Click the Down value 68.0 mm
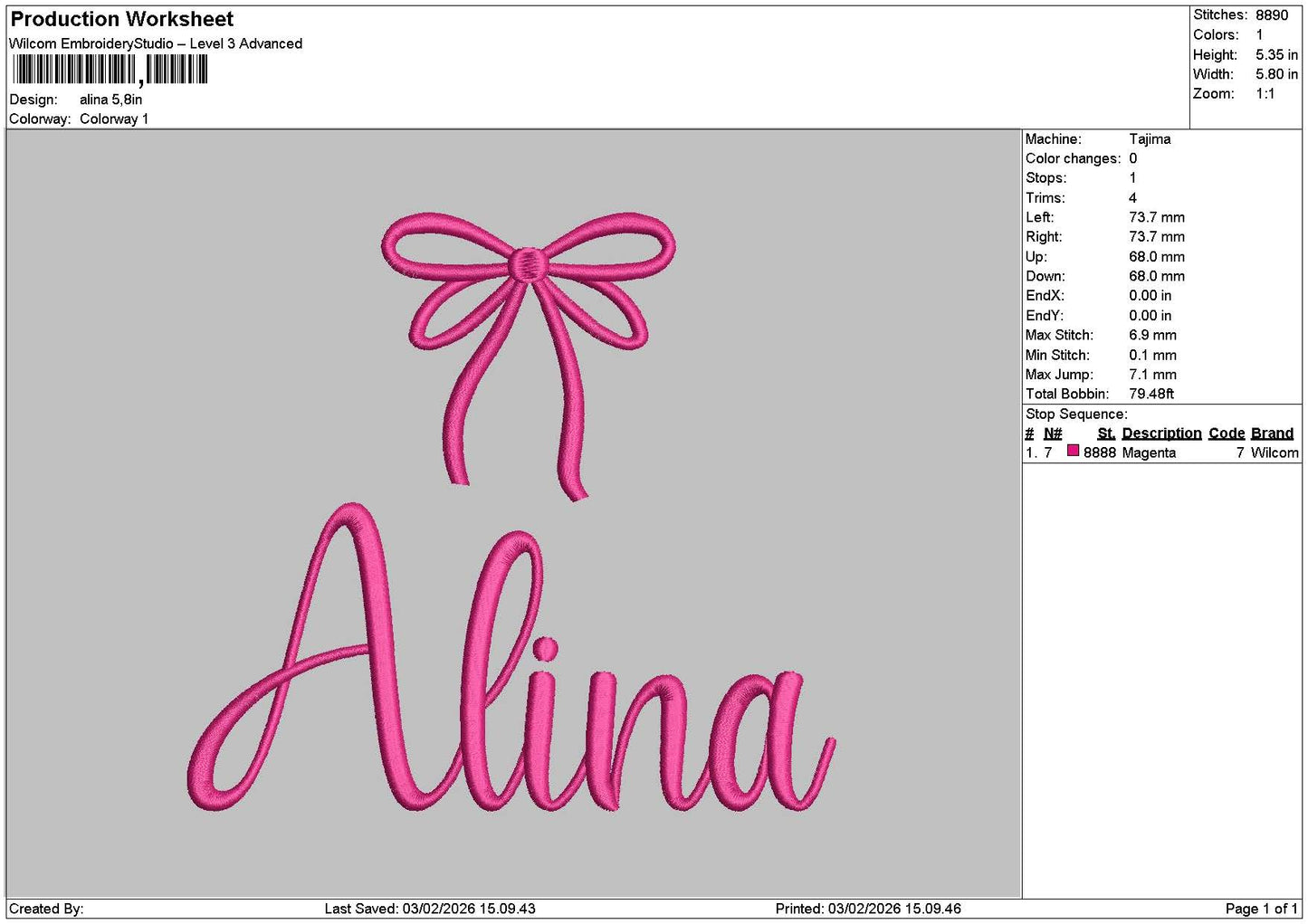 1157,276
